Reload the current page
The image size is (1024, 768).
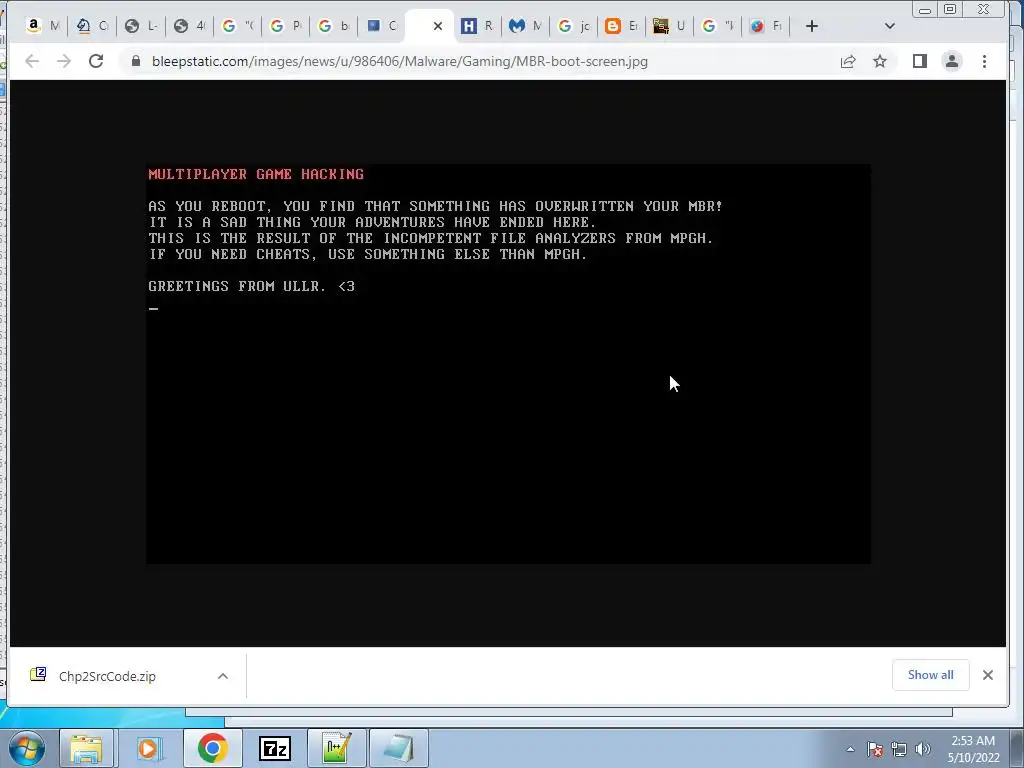96,61
